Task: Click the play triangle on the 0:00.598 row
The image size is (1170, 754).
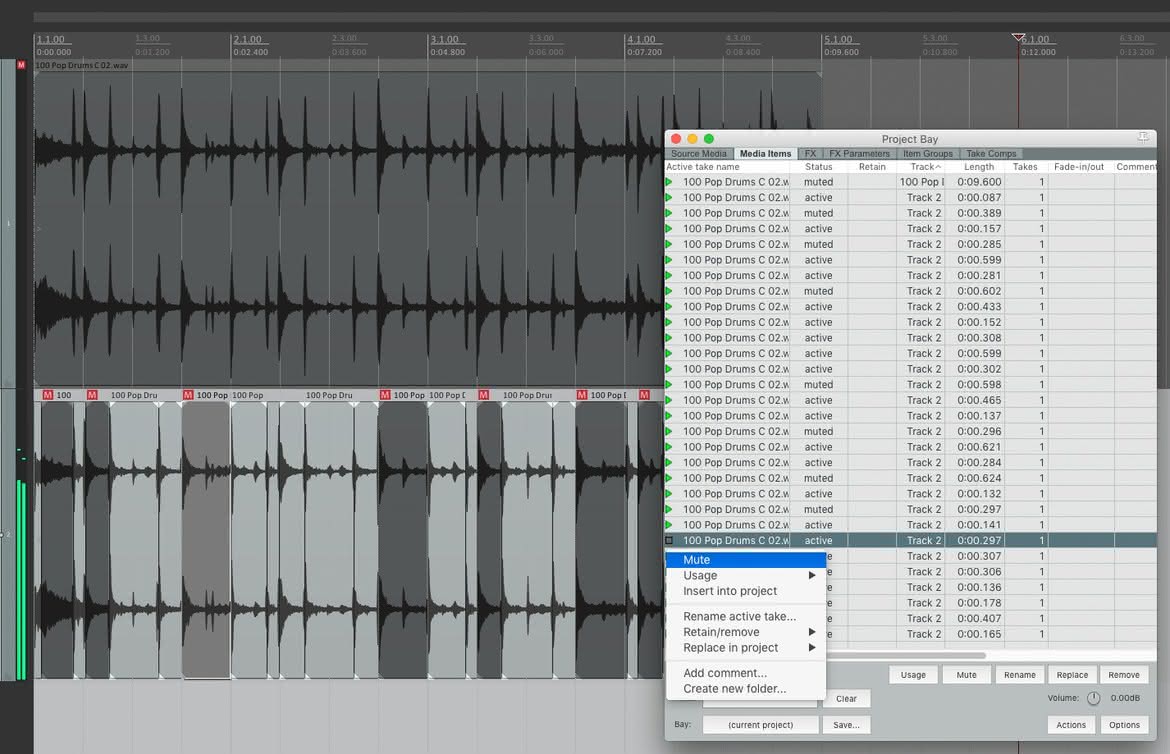Action: (669, 385)
